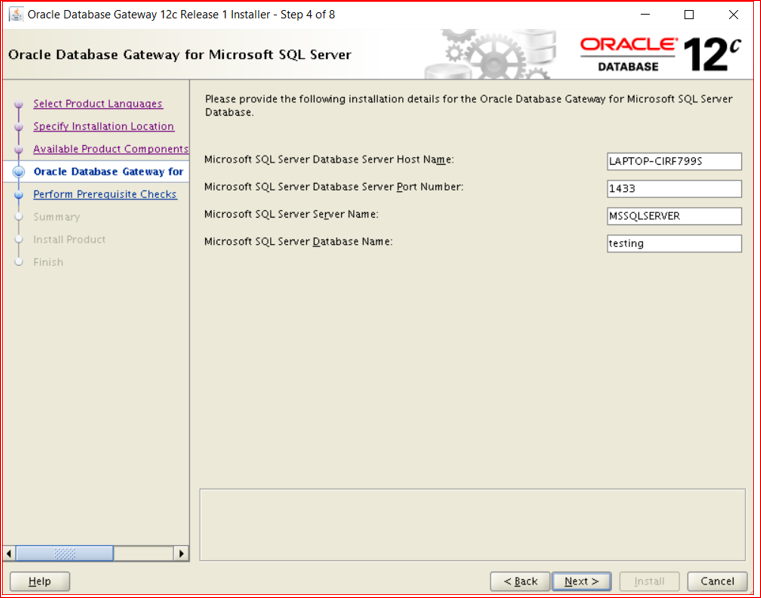This screenshot has height=598, width=761.
Task: Jump to Perform Prerequisite Checks step
Action: pyautogui.click(x=105, y=194)
